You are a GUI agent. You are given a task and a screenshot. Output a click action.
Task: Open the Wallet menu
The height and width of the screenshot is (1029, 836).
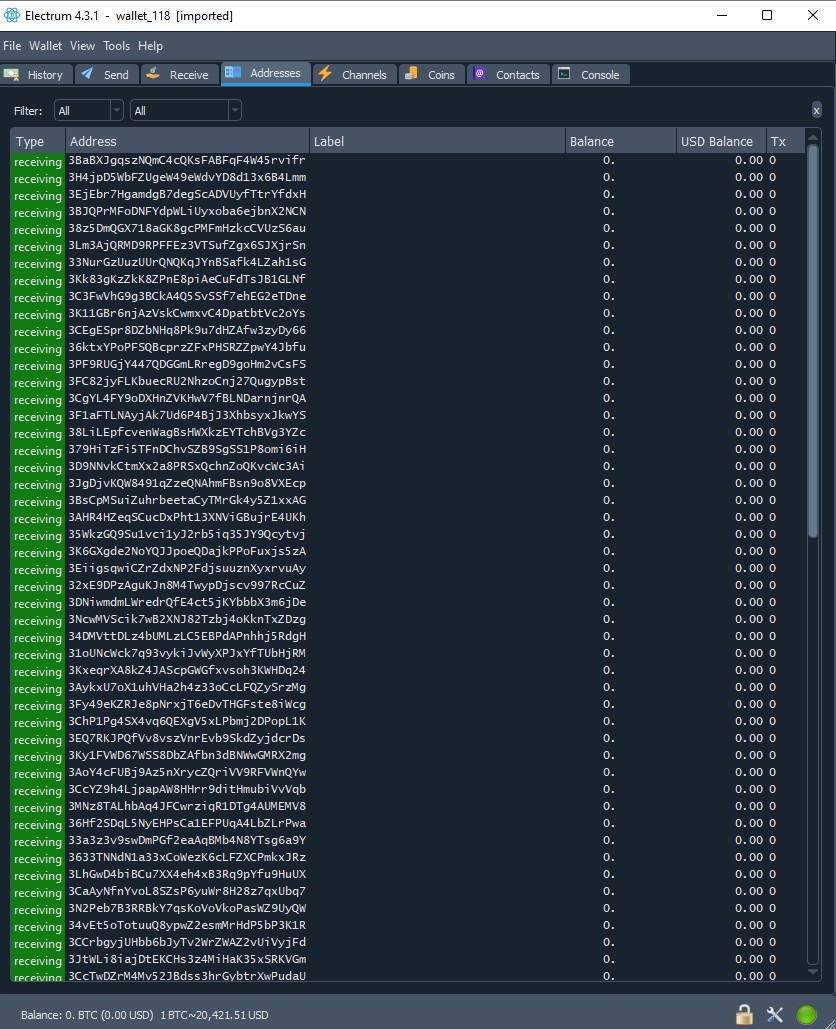(45, 45)
